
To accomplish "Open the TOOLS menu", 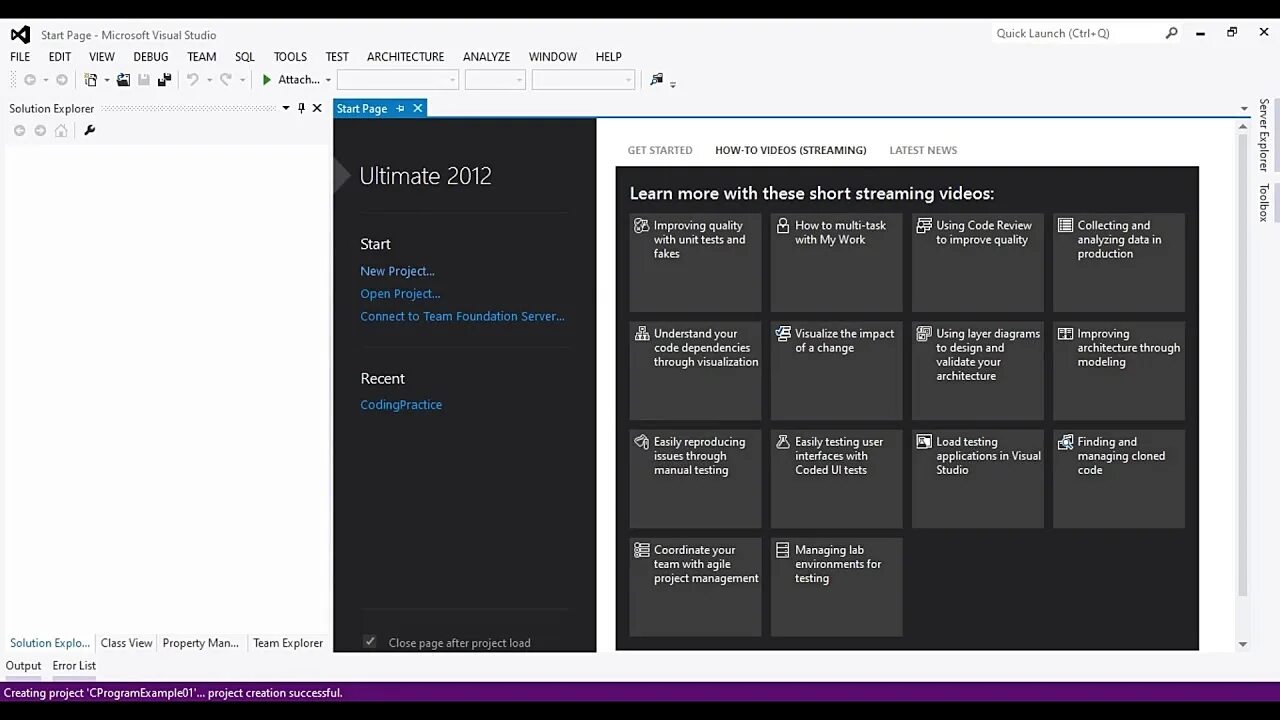I will point(290,57).
